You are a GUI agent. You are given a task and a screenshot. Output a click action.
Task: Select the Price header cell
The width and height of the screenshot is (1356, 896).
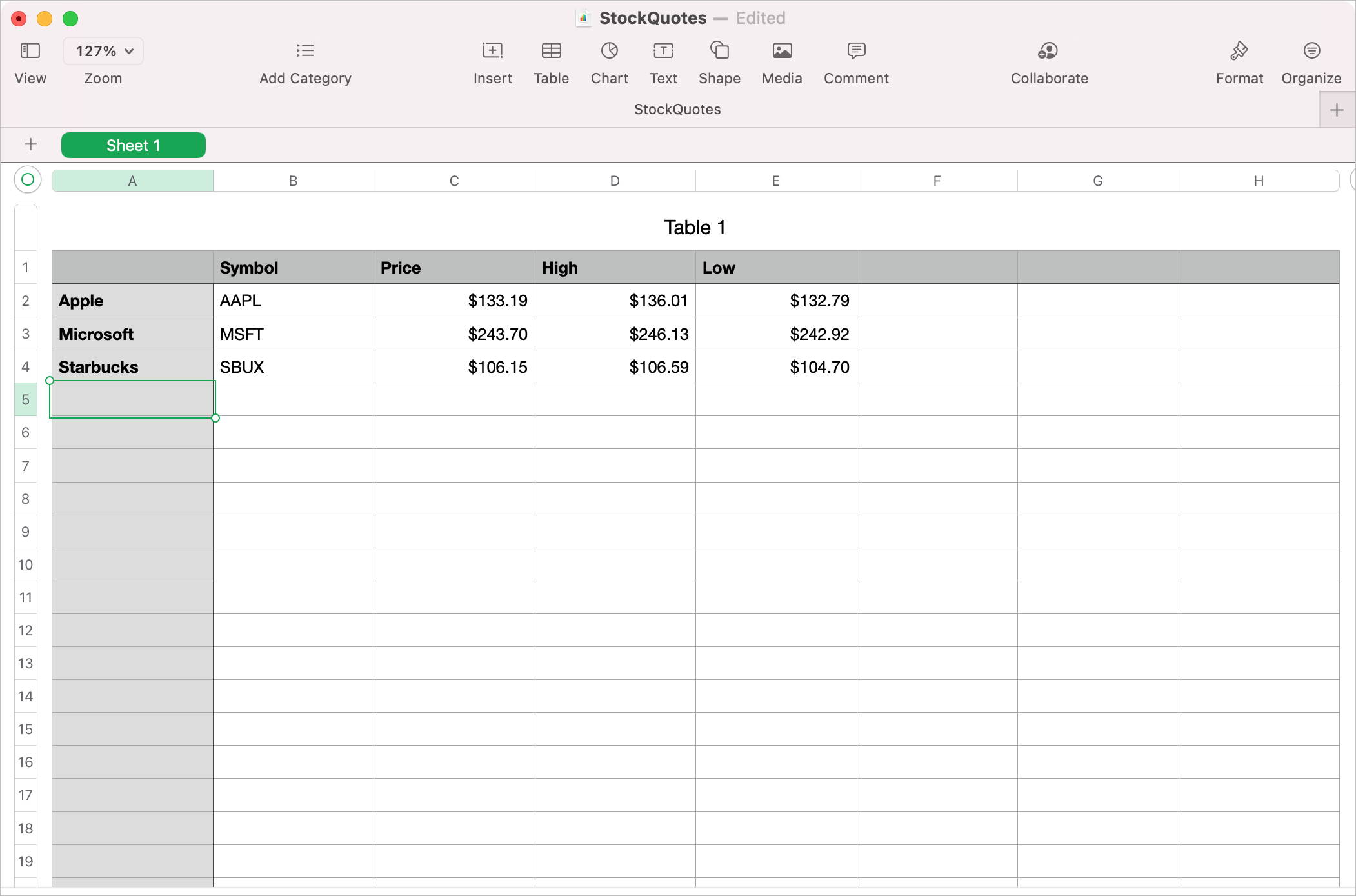pos(454,268)
